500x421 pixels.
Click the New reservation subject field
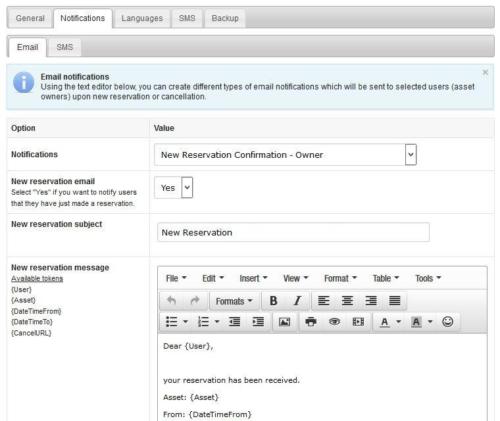pos(293,232)
